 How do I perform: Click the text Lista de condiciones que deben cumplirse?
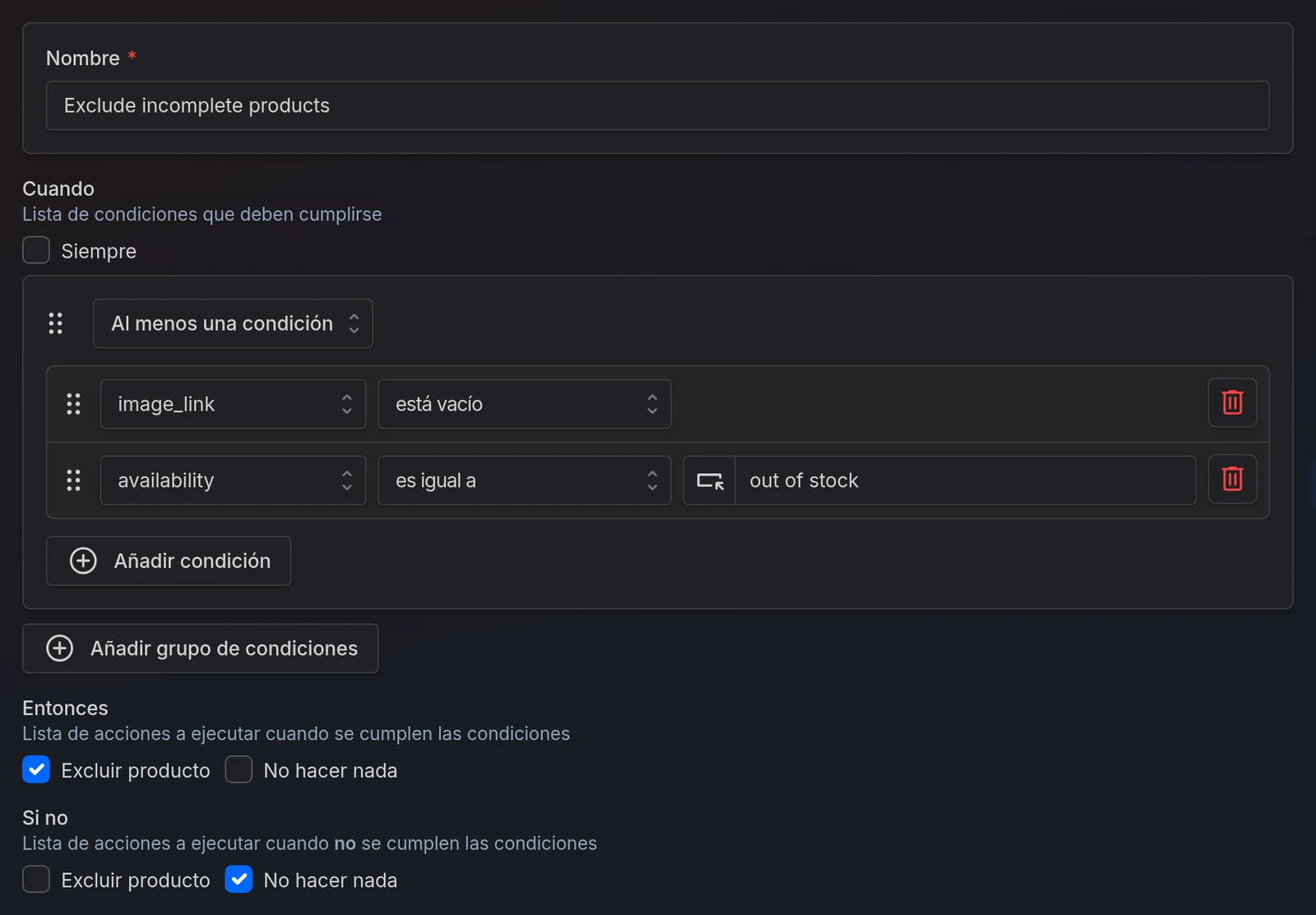tap(202, 214)
